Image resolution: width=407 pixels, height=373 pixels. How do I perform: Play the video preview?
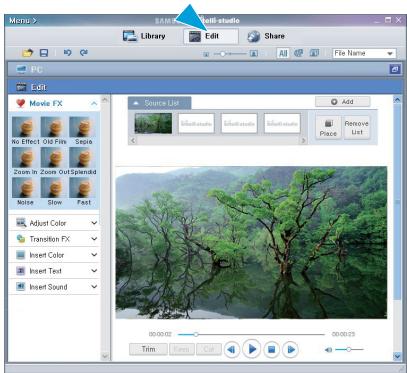252,349
